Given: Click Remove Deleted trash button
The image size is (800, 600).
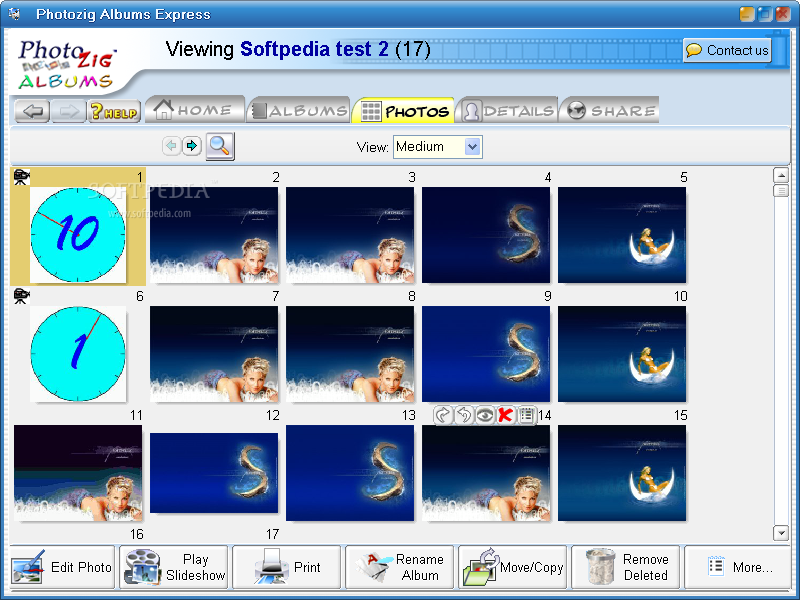Looking at the screenshot, I should (x=625, y=567).
